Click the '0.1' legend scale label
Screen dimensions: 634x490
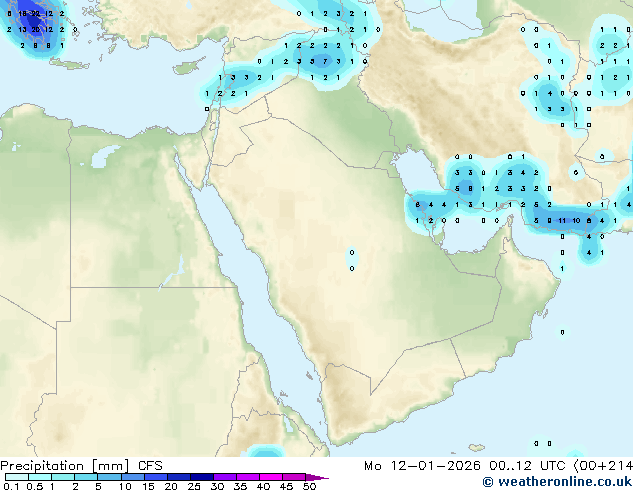click(x=11, y=486)
